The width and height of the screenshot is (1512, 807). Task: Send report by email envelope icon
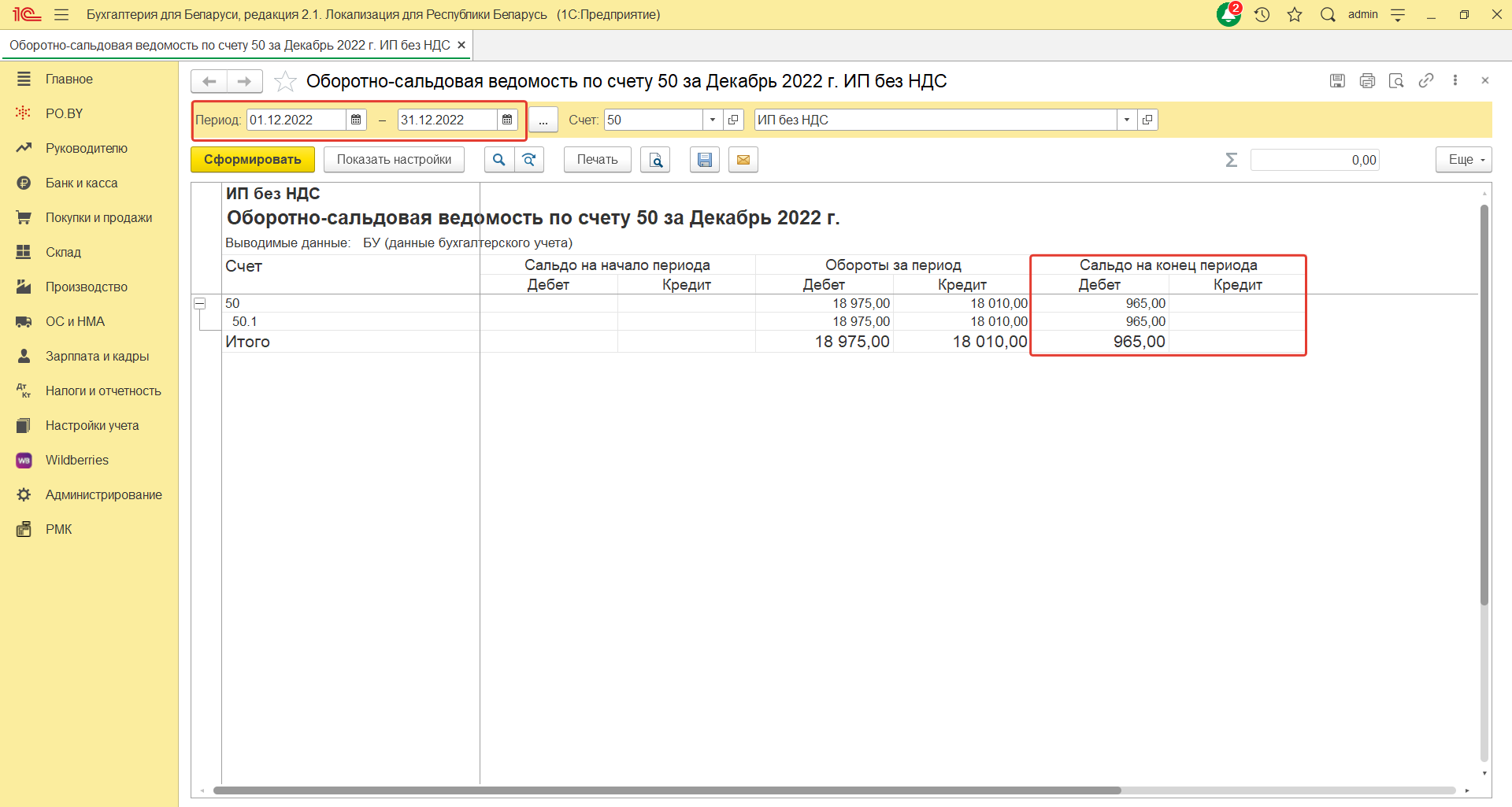click(743, 160)
